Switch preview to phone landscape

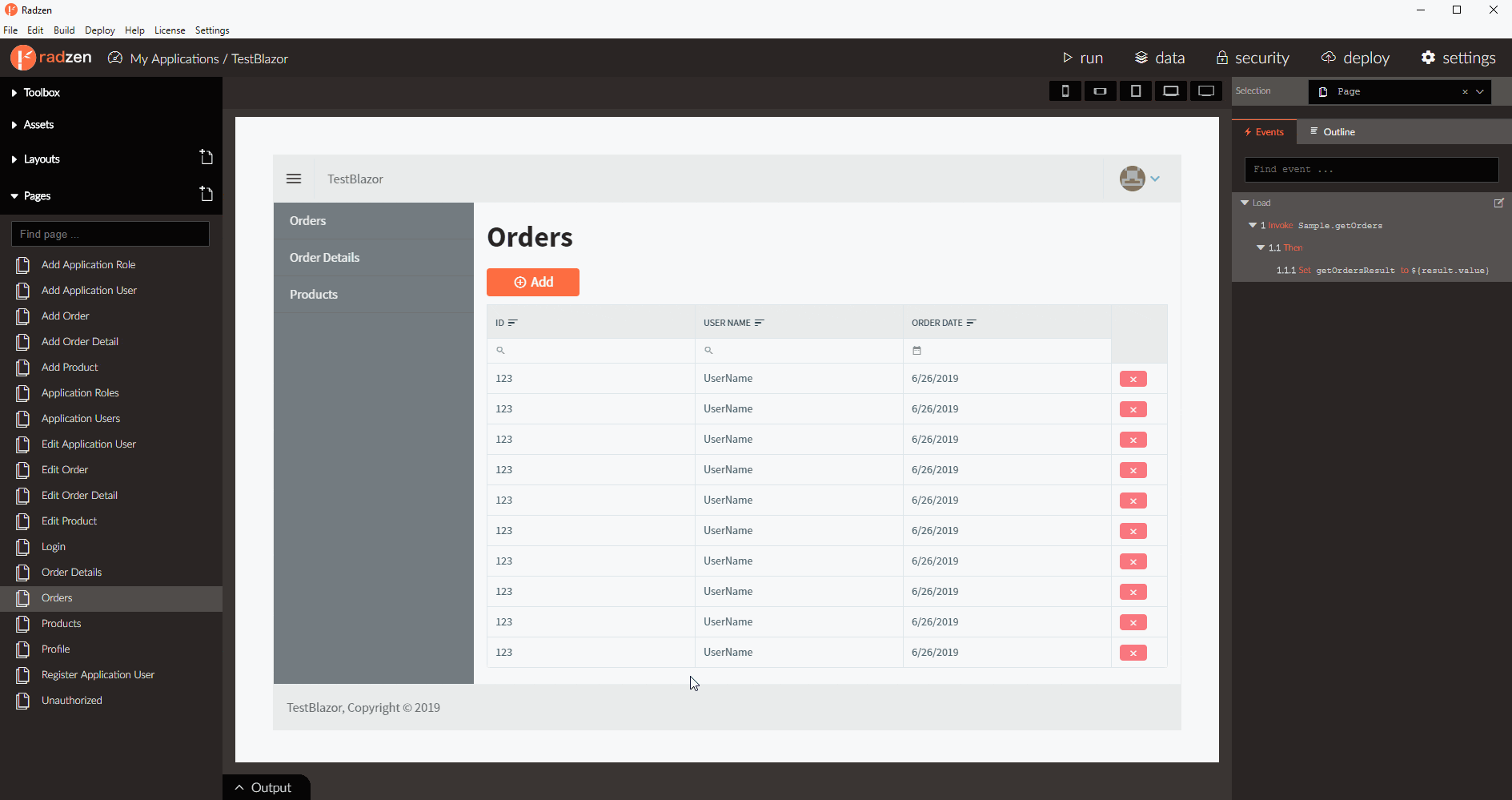[x=1101, y=91]
